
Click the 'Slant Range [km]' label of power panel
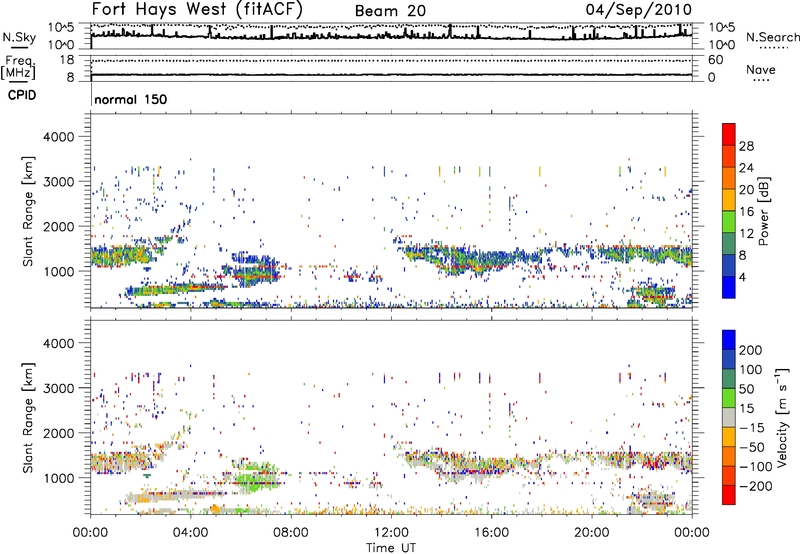[x=28, y=211]
